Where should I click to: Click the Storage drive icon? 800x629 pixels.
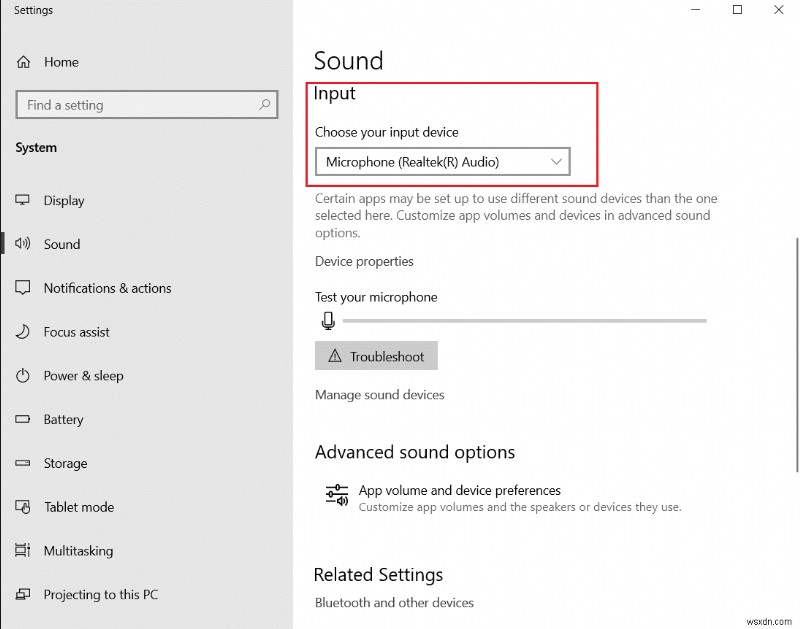(22, 463)
